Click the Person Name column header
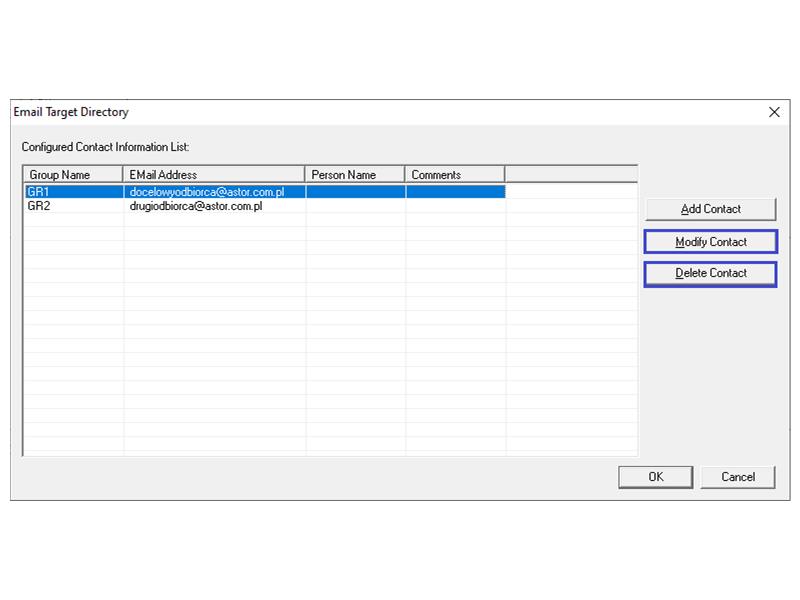 (x=355, y=174)
